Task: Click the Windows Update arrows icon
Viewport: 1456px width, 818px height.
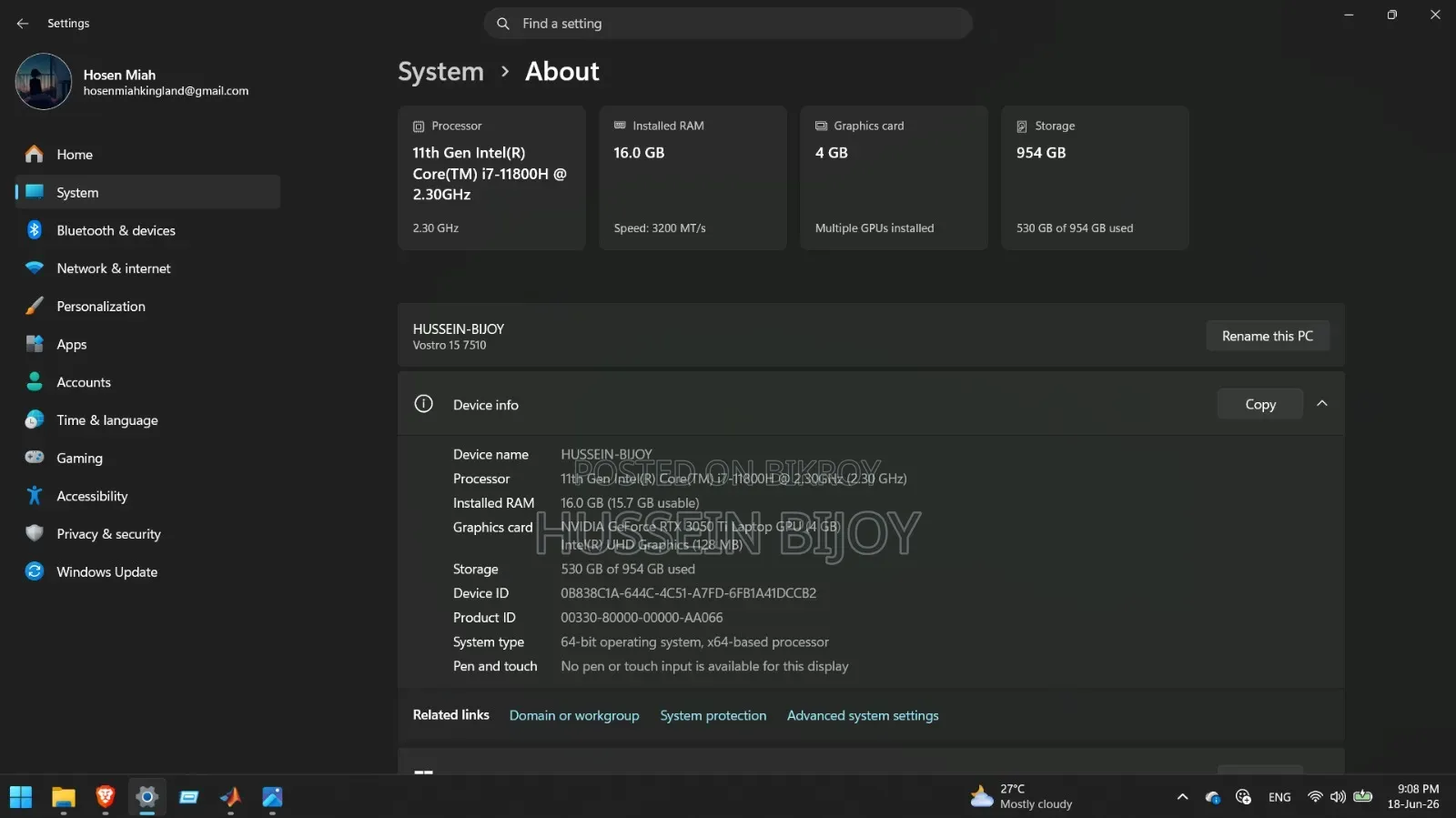Action: 35,571
